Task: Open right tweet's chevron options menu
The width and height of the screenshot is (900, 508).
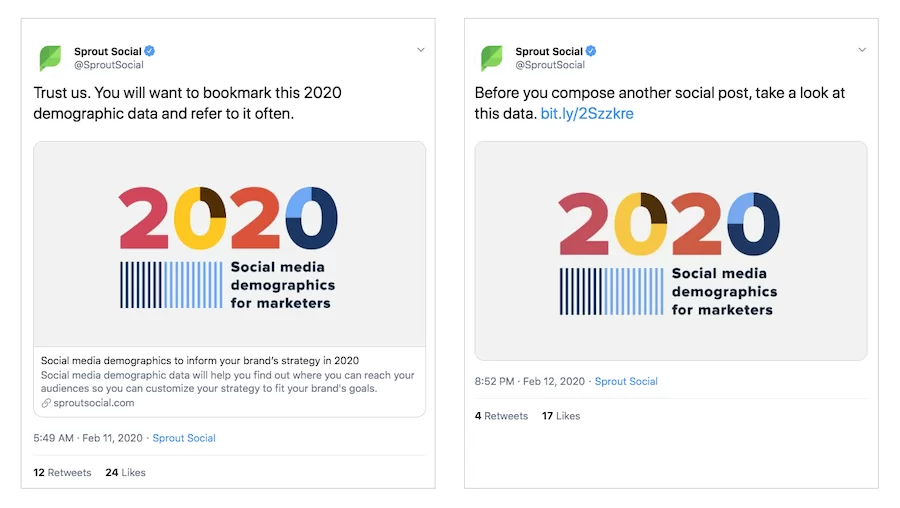Action: coord(862,50)
